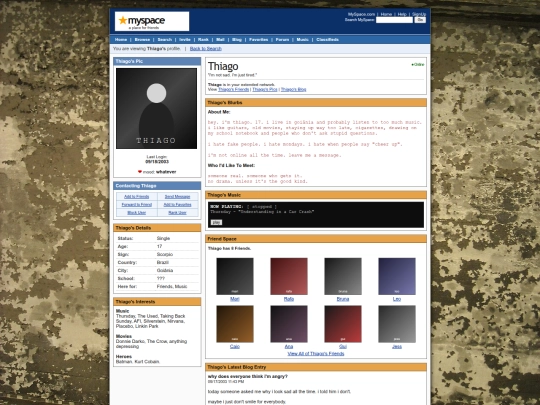Select the "NOW PLAYING" status line
Viewport: 540px width, 405px height.
[243, 207]
